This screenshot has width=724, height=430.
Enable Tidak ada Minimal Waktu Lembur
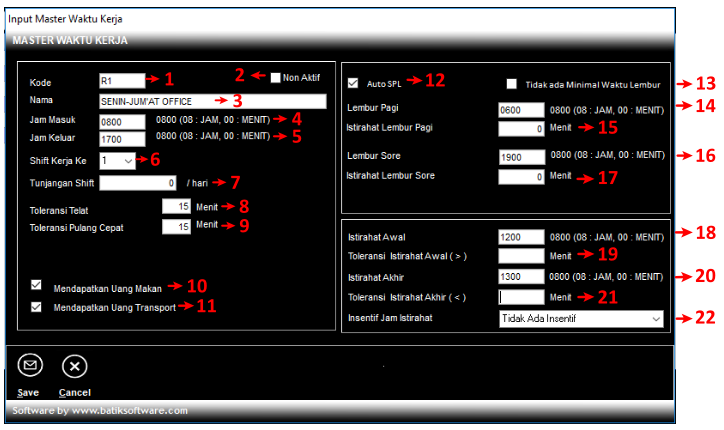513,84
